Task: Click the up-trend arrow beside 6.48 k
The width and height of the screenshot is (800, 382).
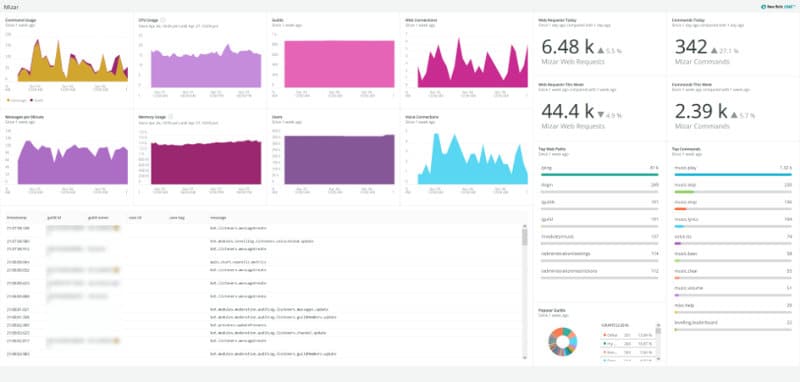Action: coord(601,50)
